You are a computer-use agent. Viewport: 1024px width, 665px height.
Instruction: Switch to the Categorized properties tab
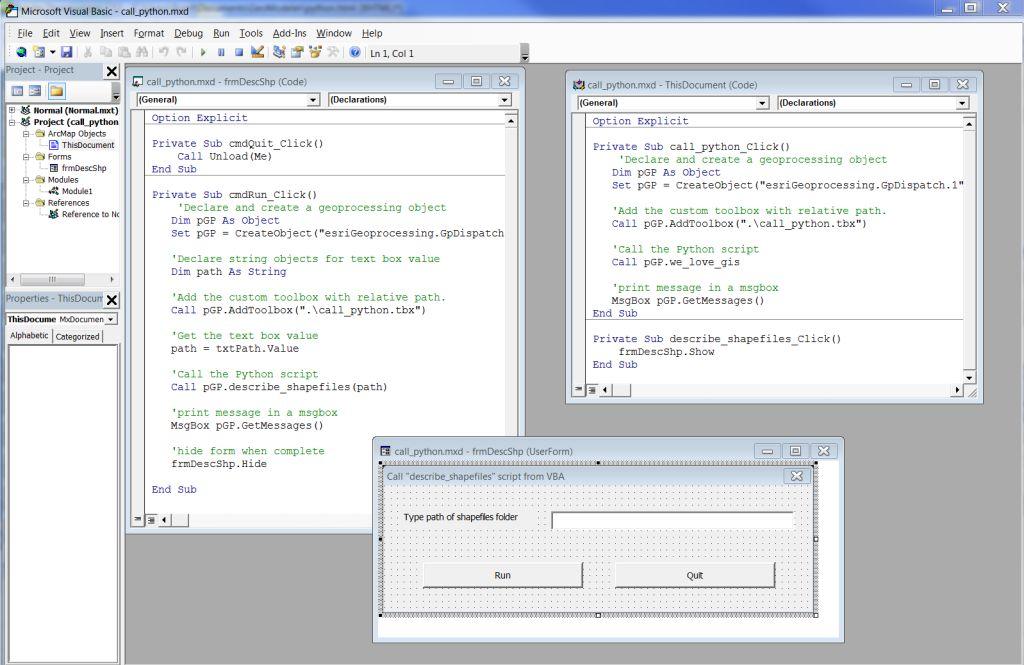(77, 336)
